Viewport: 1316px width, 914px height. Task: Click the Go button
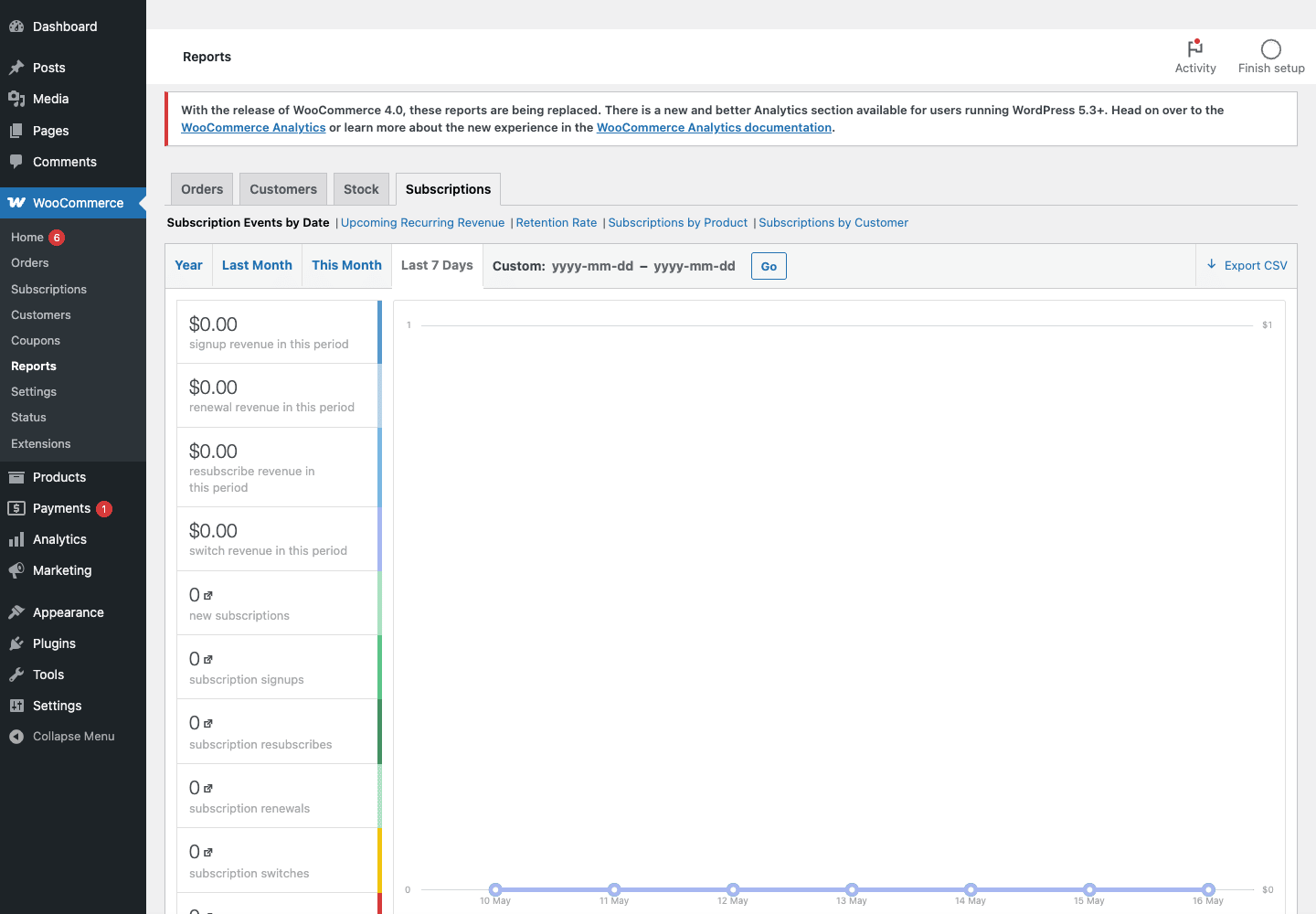pyautogui.click(x=769, y=266)
